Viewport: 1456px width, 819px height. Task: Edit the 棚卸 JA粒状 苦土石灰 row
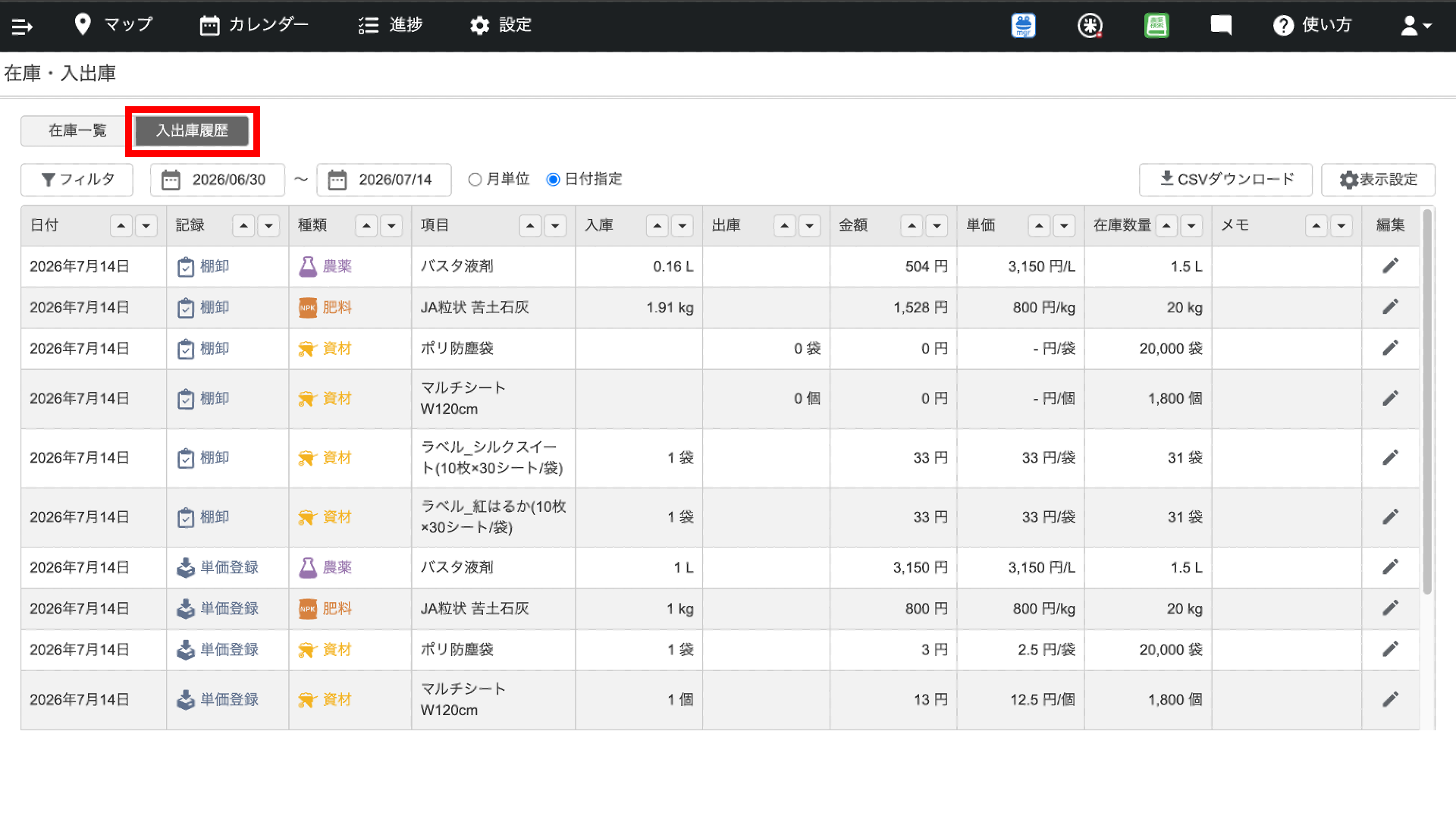click(x=1390, y=307)
